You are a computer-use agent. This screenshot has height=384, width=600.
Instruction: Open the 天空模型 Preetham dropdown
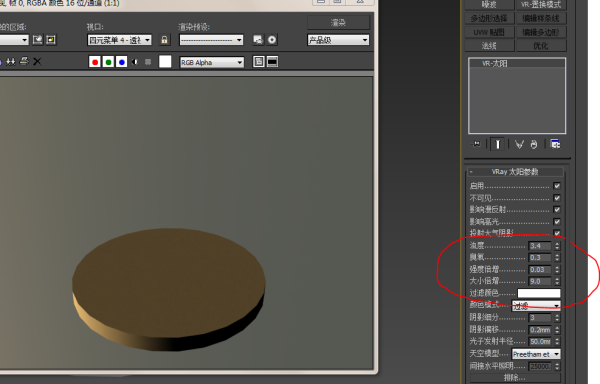[536, 354]
